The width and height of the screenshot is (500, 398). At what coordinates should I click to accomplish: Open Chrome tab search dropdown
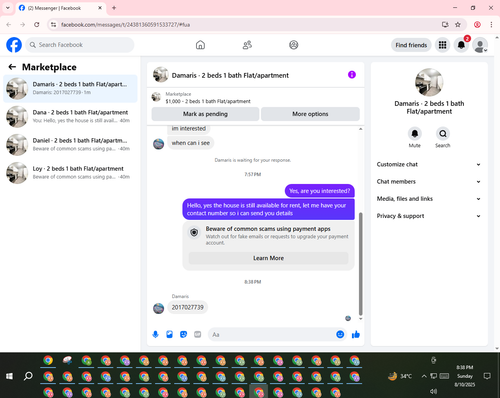[x=8, y=8]
